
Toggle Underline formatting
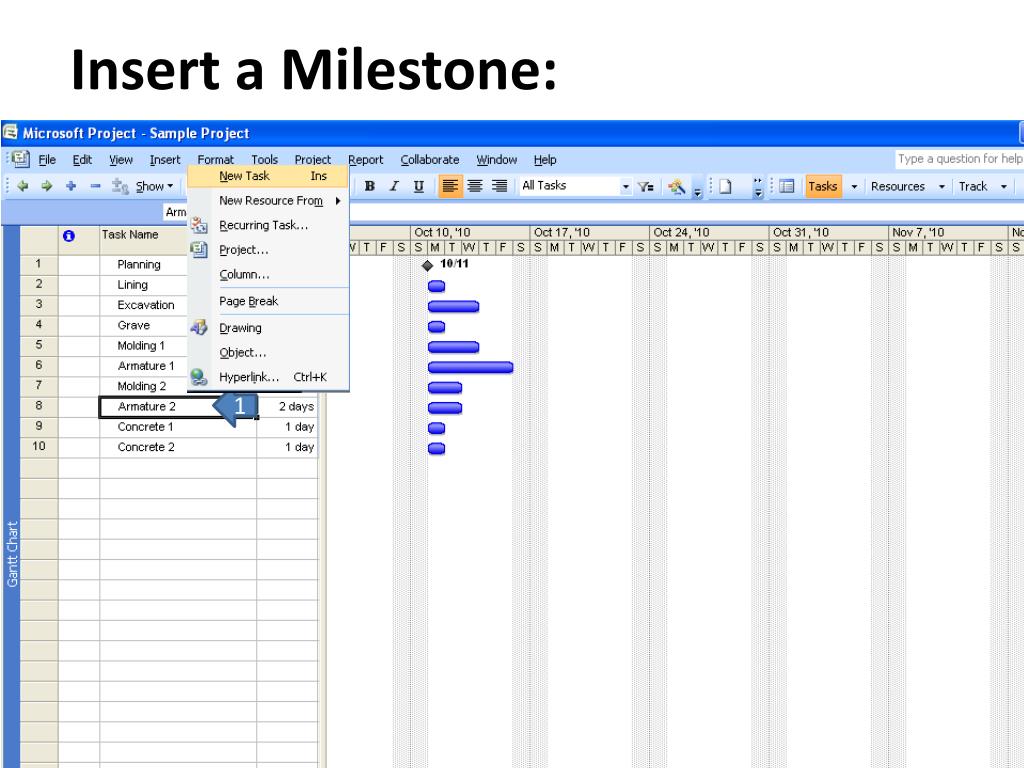coord(419,186)
